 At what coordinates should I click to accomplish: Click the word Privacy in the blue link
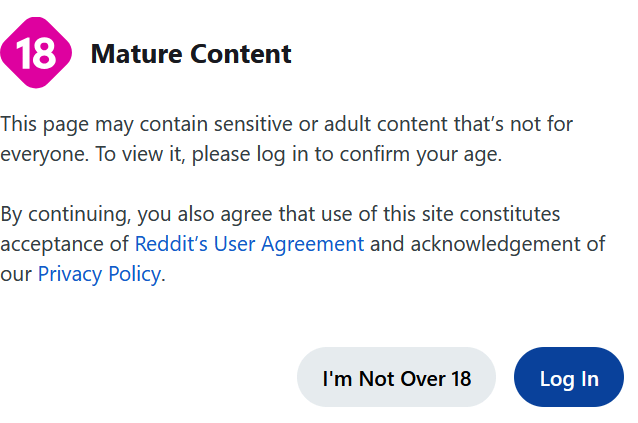[x=70, y=274]
